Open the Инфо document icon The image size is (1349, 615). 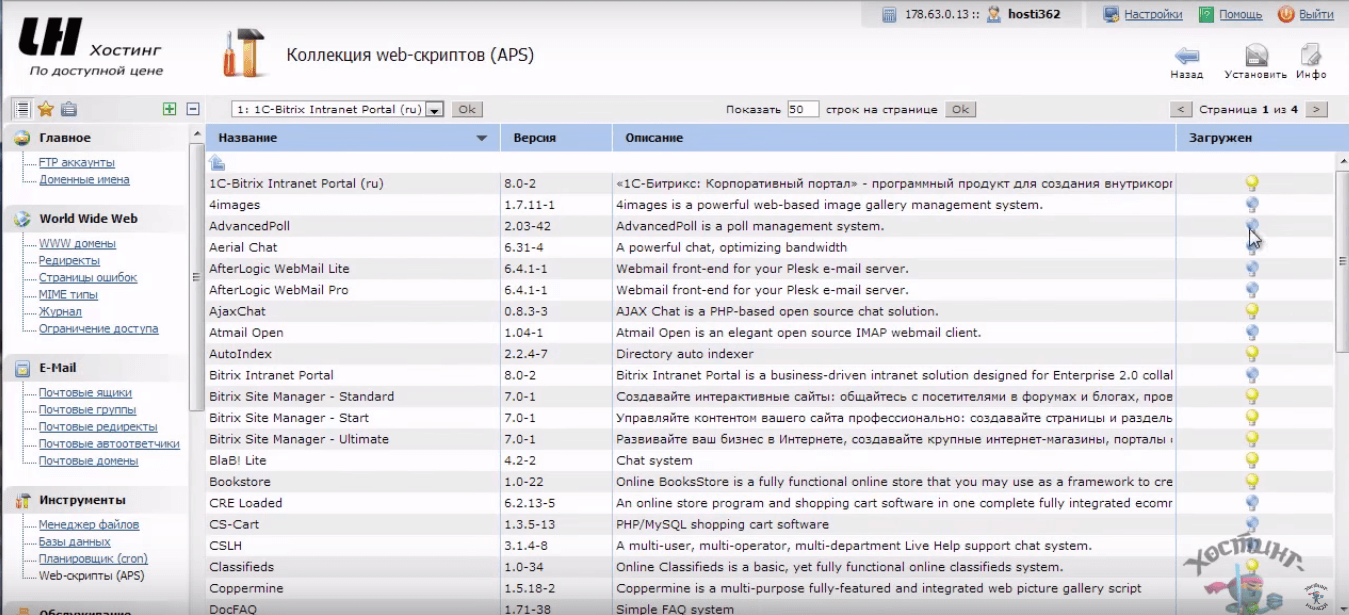click(x=1310, y=56)
